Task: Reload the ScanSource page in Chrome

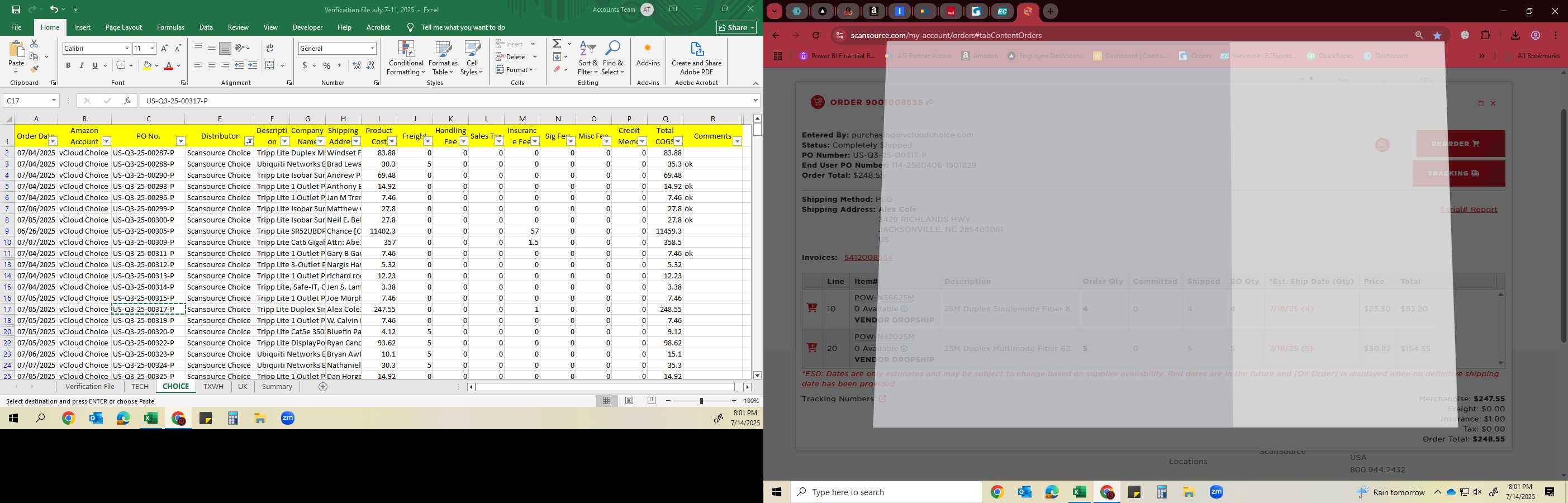Action: click(x=816, y=35)
